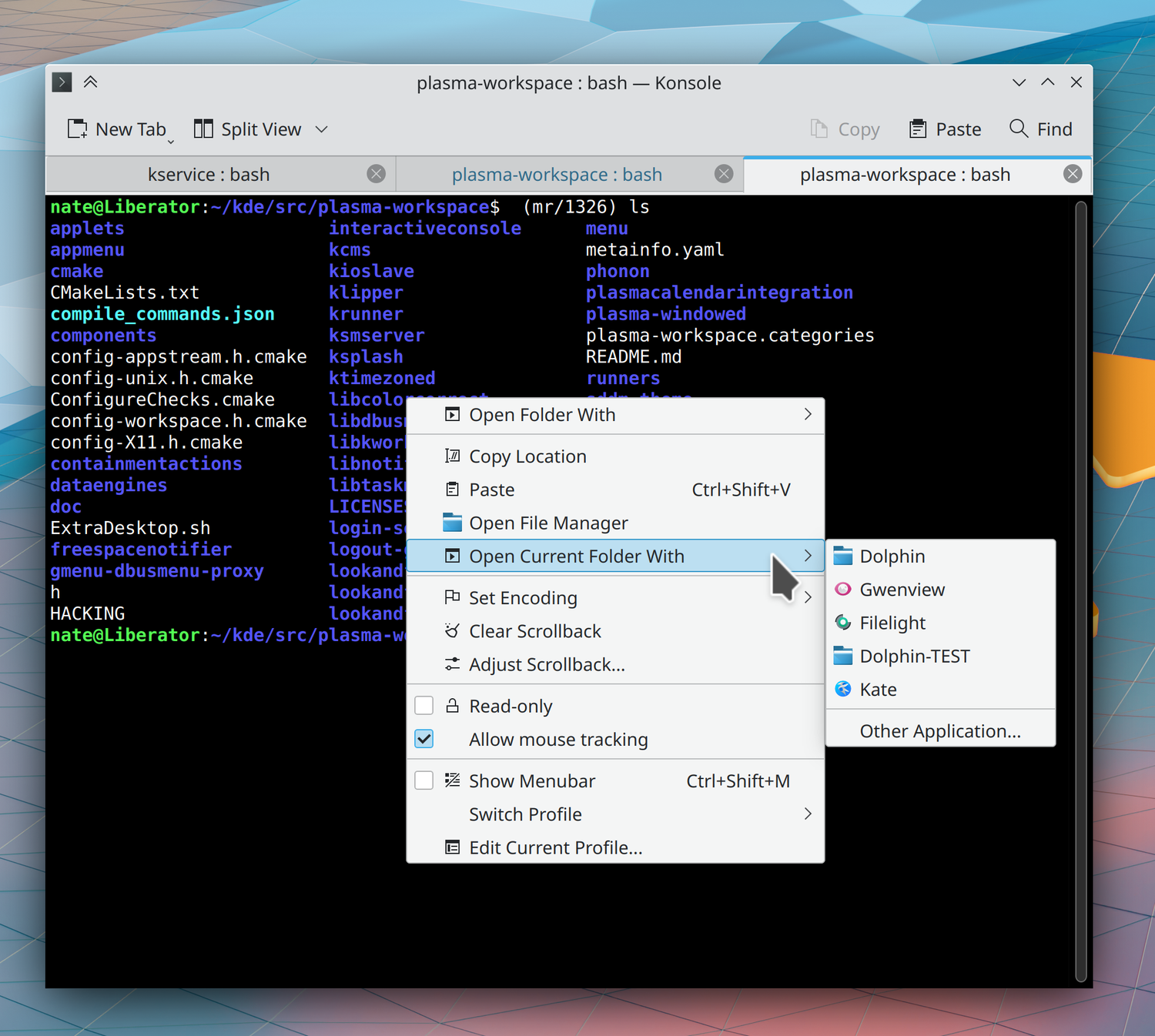Toggle the Show Menubar checkbox
The image size is (1155, 1036).
[x=424, y=780]
